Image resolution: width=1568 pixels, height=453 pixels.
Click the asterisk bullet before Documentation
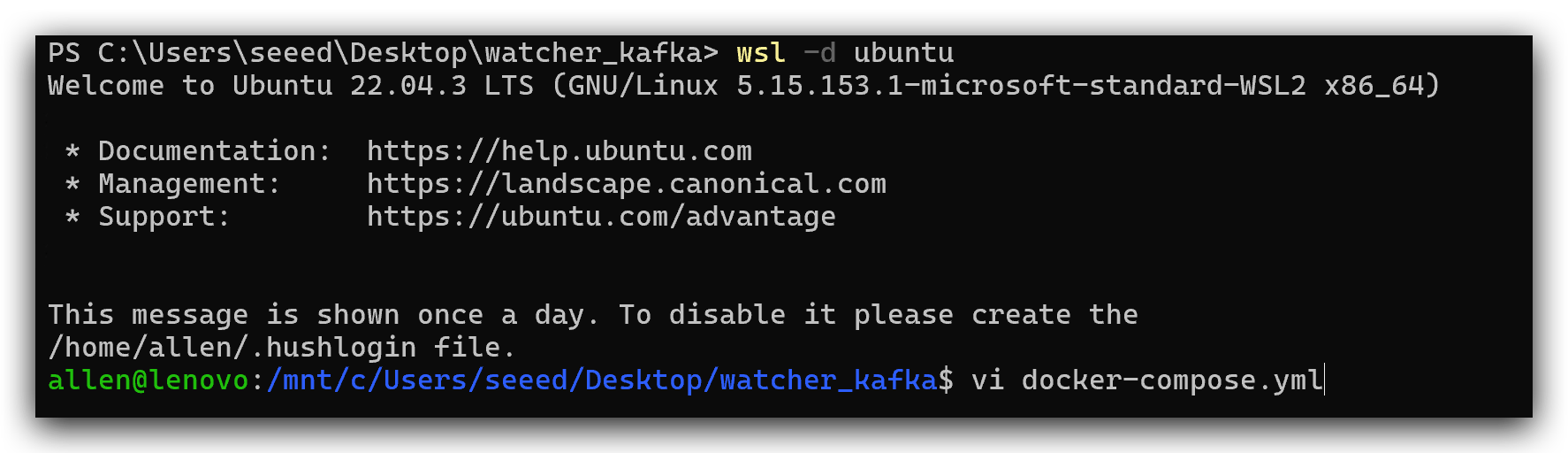pos(72,152)
